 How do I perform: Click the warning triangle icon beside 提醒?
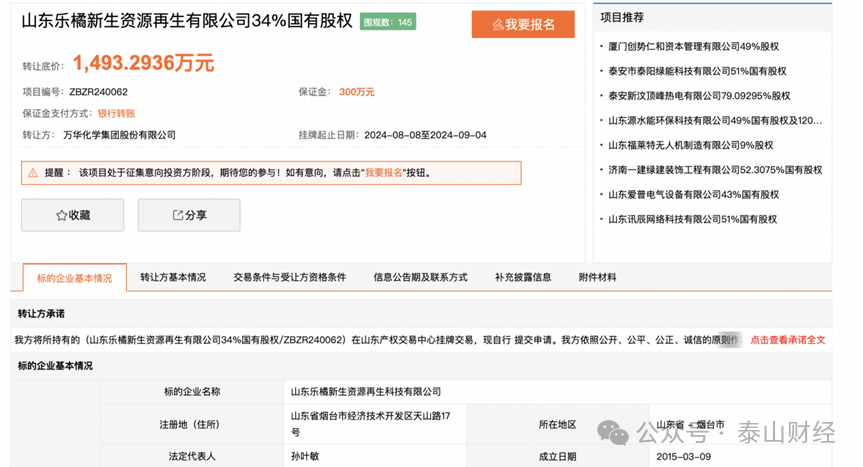33,173
